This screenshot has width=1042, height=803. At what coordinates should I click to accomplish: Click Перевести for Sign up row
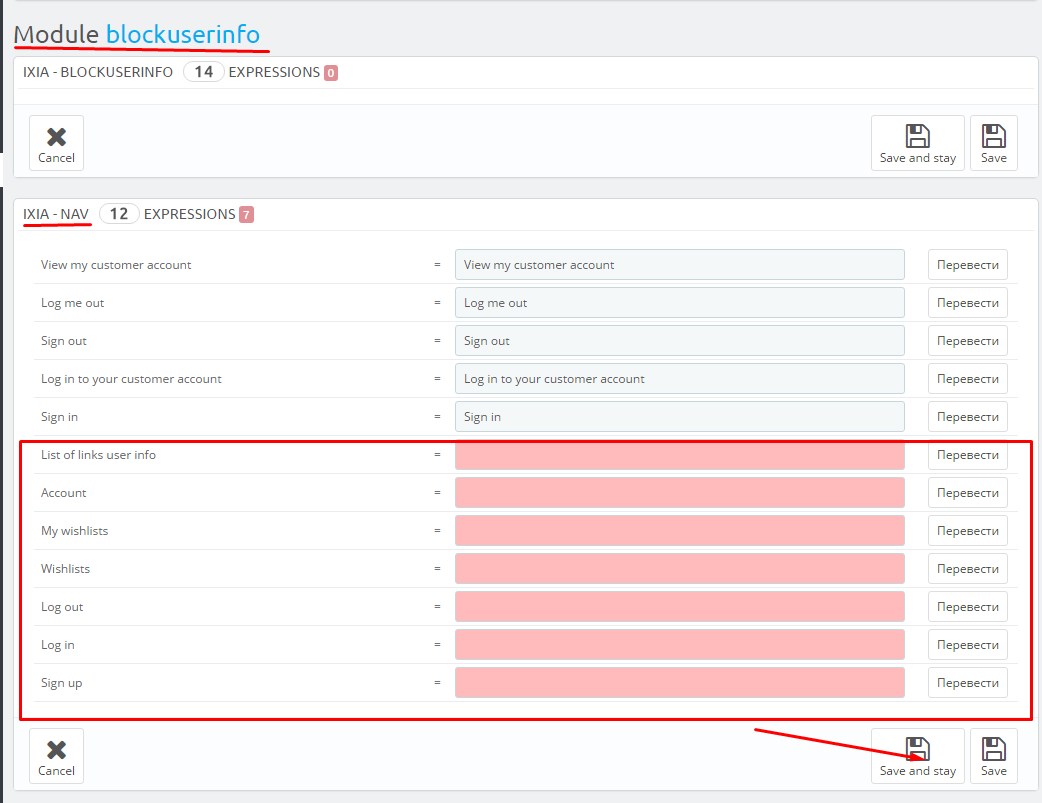[968, 683]
